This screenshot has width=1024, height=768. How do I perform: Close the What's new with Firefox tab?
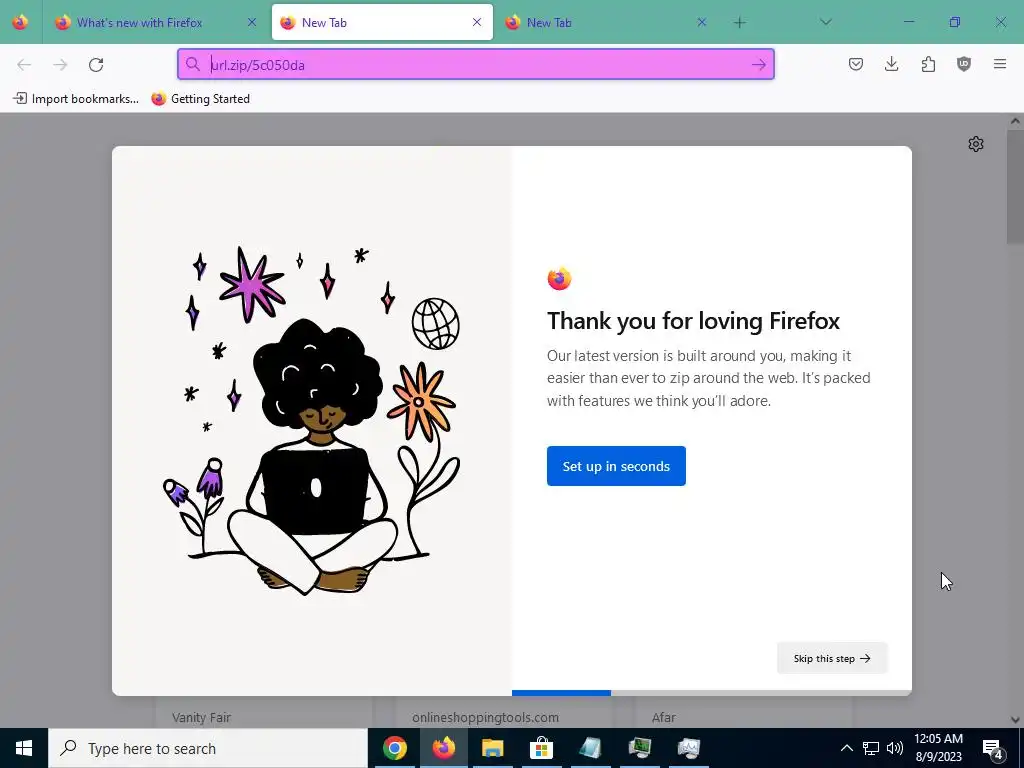pos(252,22)
